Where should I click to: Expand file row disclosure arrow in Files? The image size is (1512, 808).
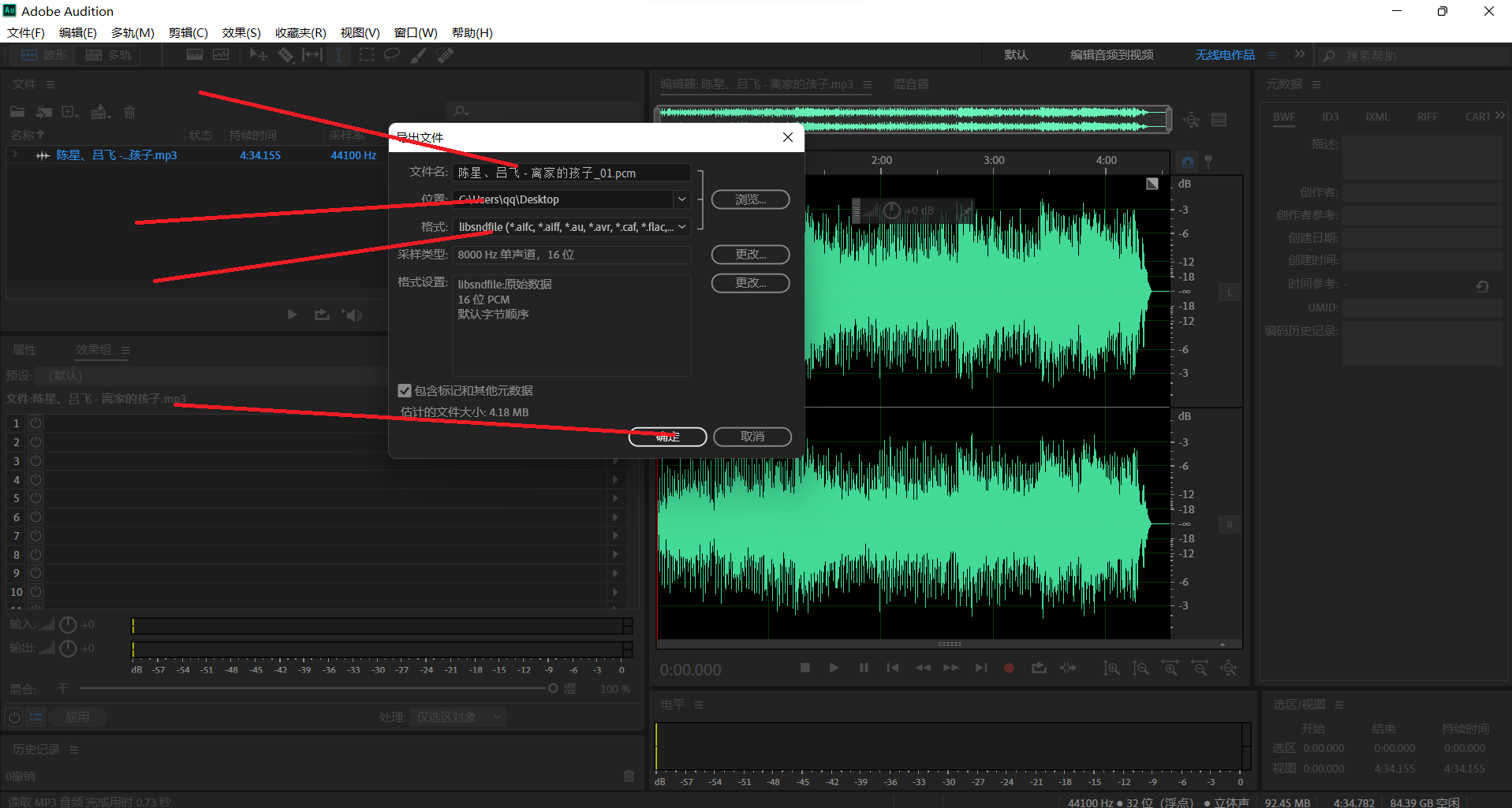pos(15,155)
